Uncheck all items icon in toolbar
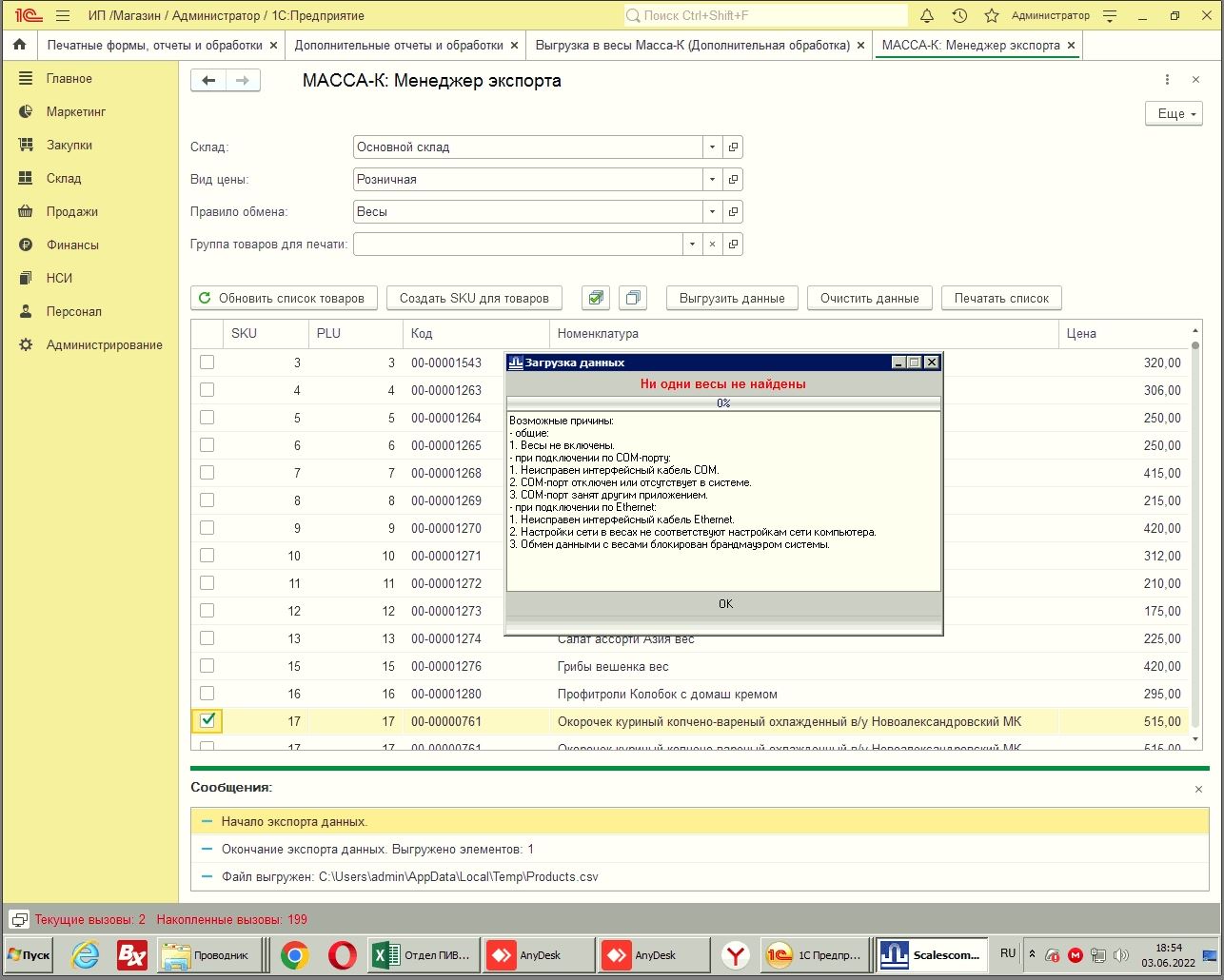 [633, 298]
